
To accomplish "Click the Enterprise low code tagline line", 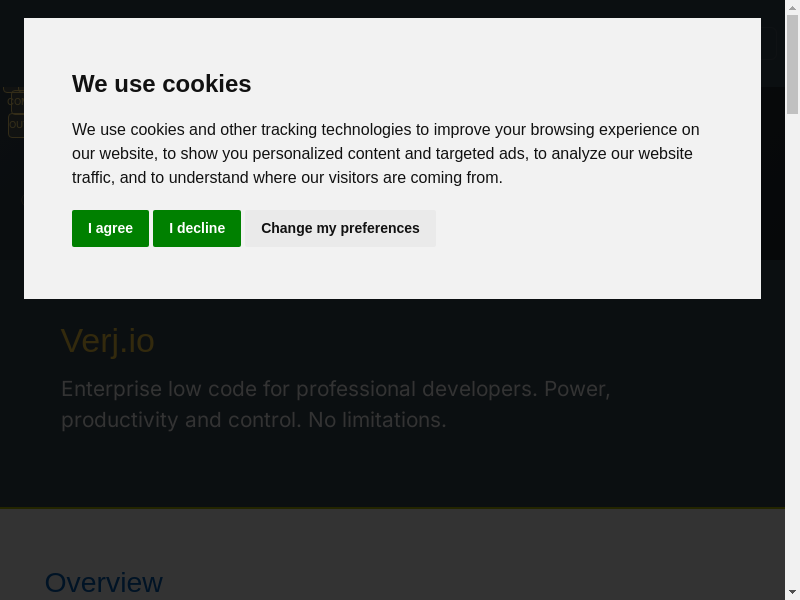I will coord(335,389).
